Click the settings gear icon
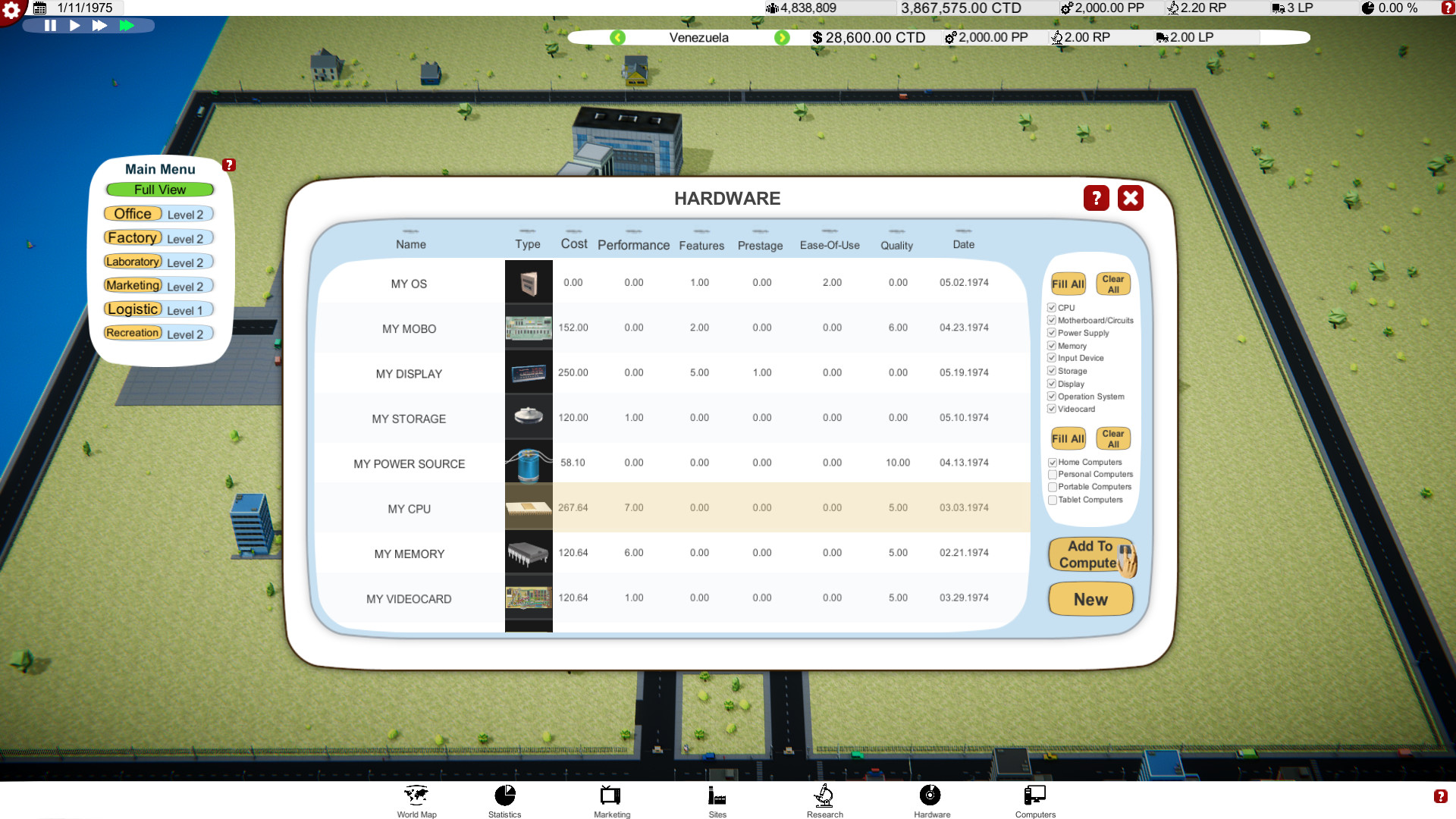The height and width of the screenshot is (819, 1456). click(11, 10)
